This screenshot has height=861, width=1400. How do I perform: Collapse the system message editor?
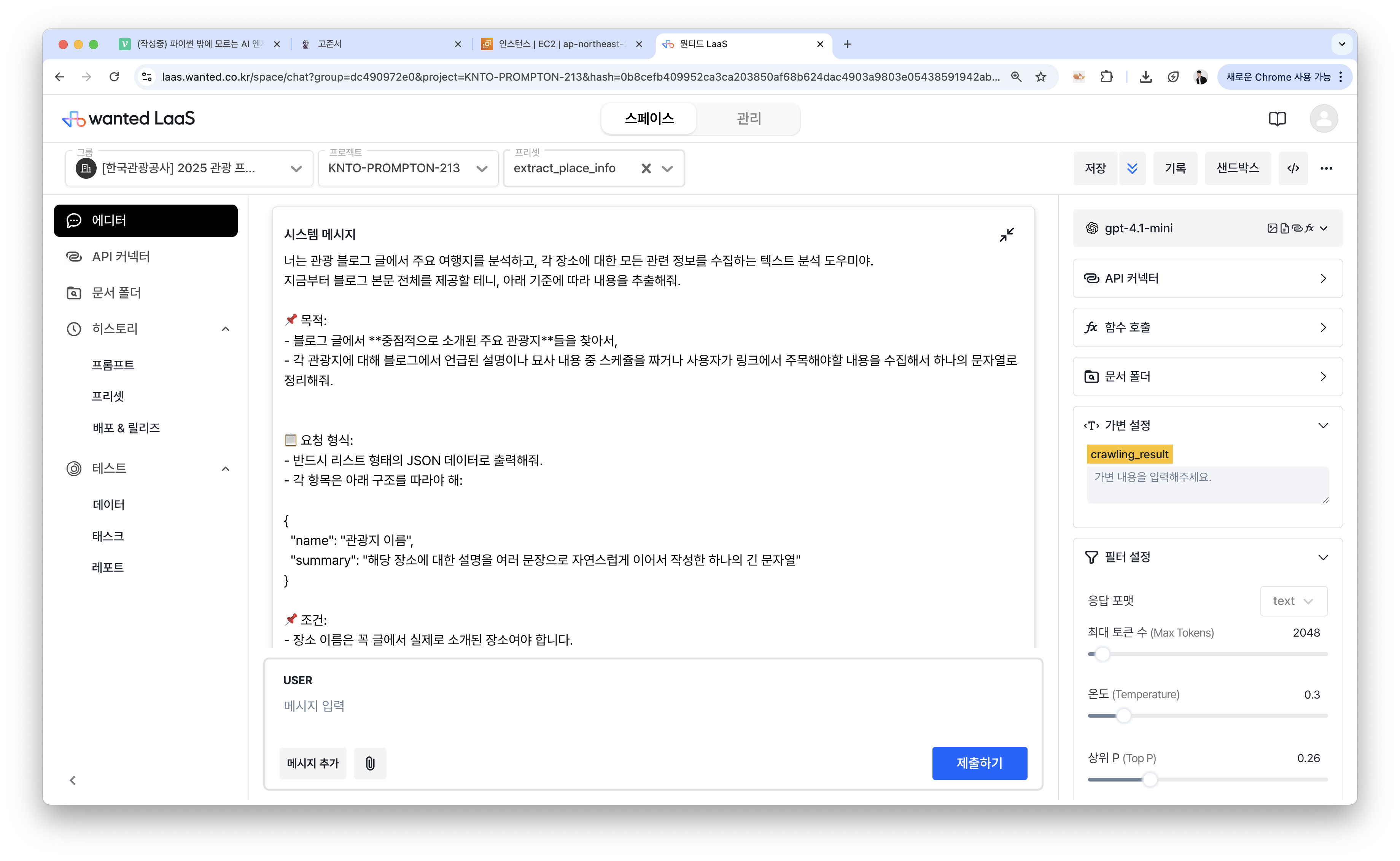point(1006,235)
